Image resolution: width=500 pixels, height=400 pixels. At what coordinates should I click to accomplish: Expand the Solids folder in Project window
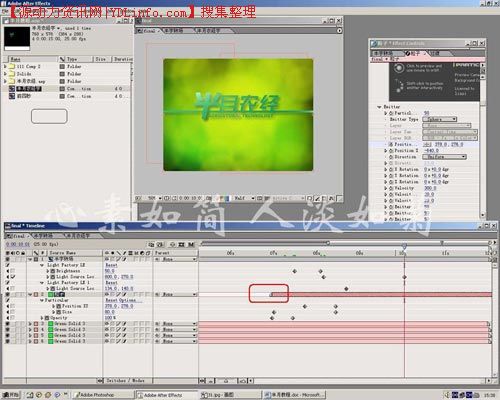[x=5, y=74]
